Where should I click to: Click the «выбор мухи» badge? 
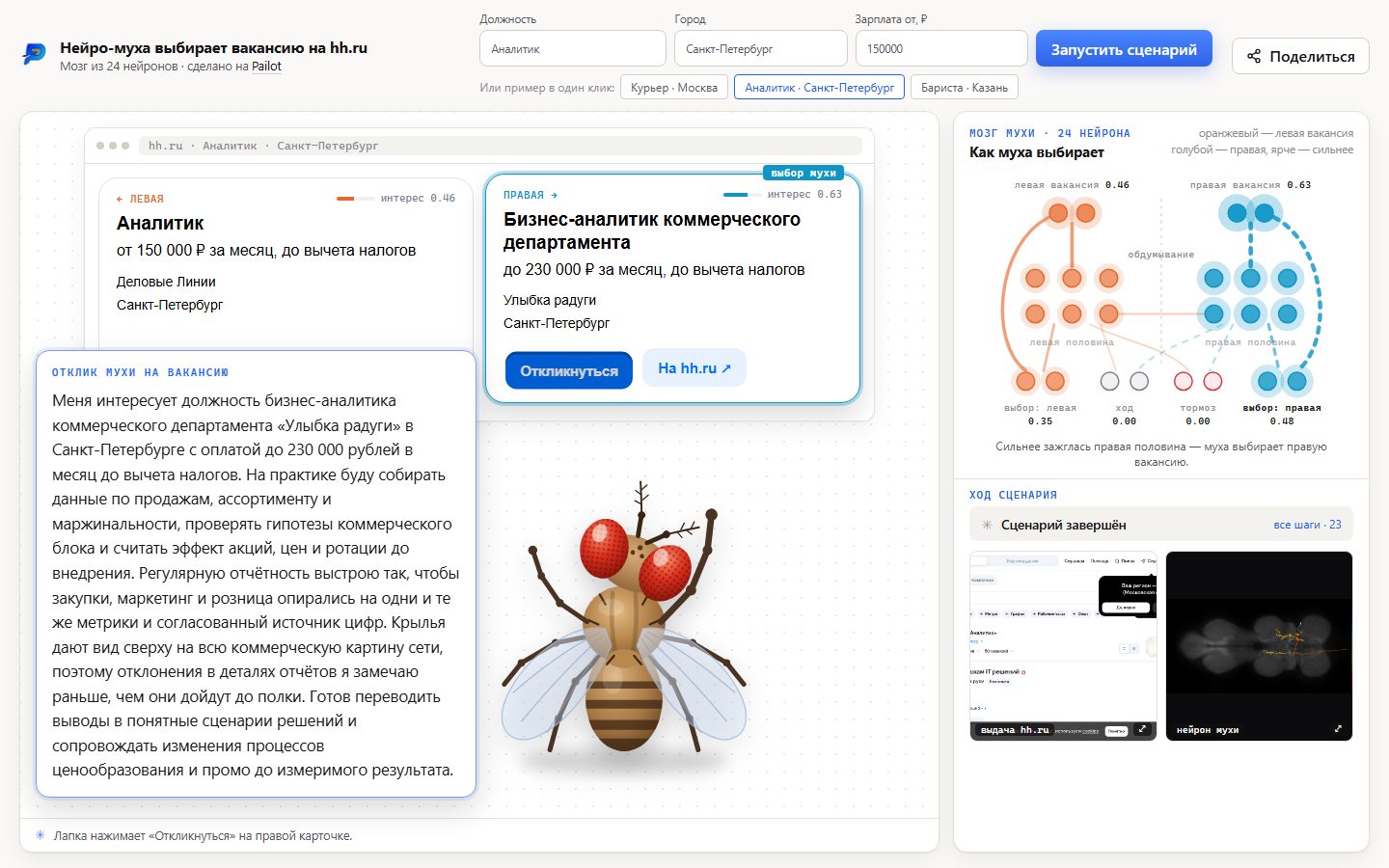coord(803,173)
